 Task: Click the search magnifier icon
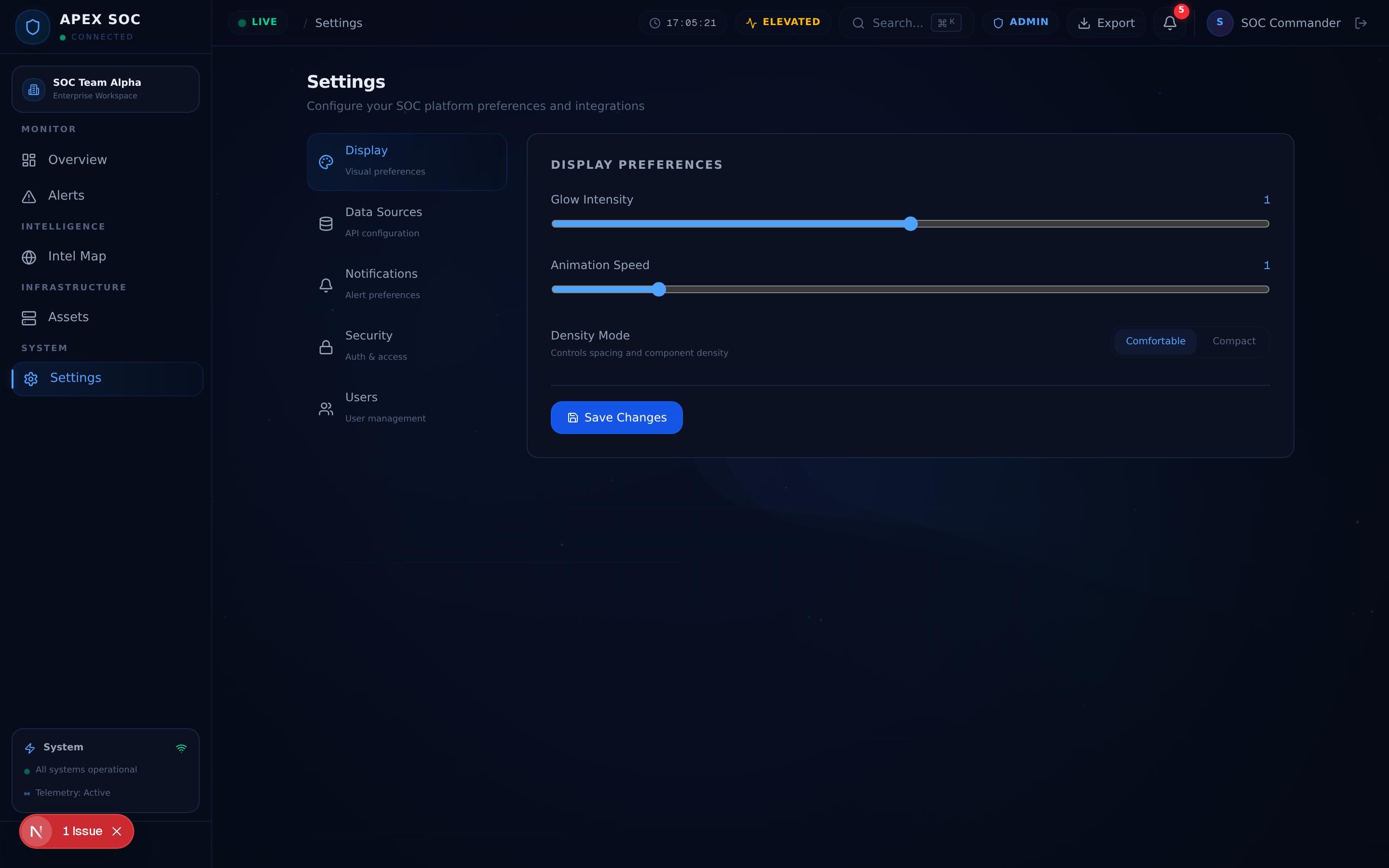(x=858, y=23)
